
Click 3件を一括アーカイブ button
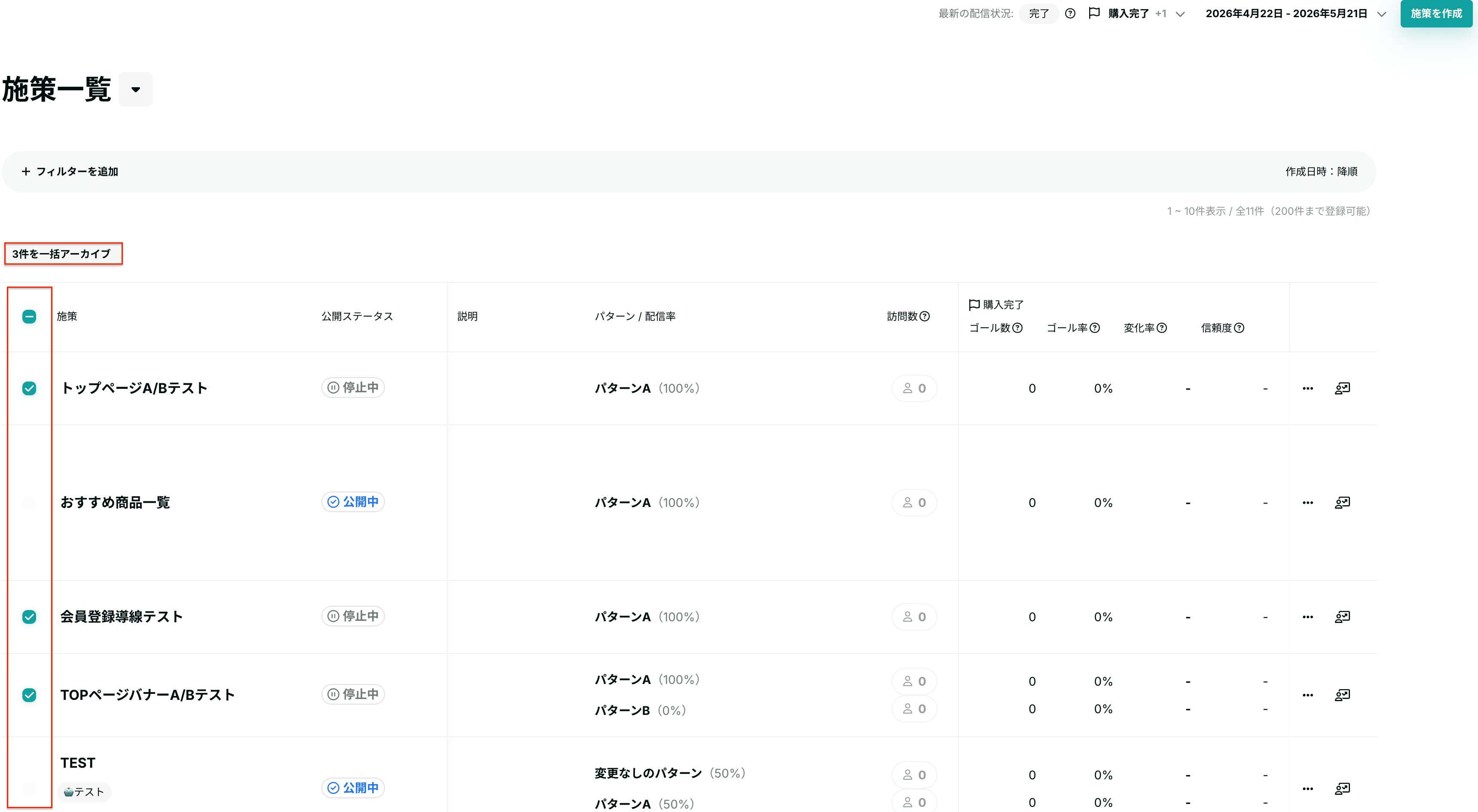63,253
